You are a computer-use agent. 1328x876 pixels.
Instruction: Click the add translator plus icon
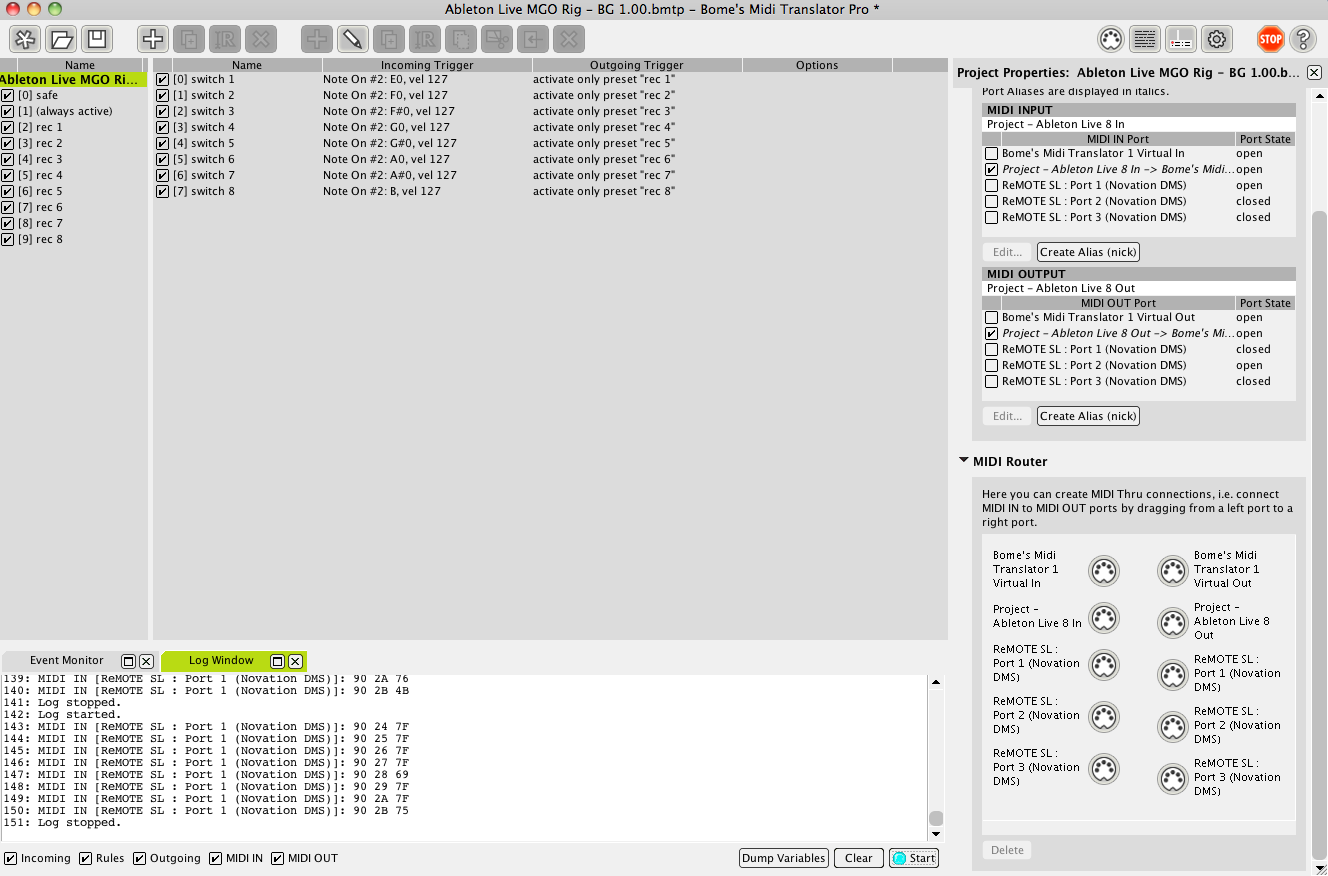(317, 39)
